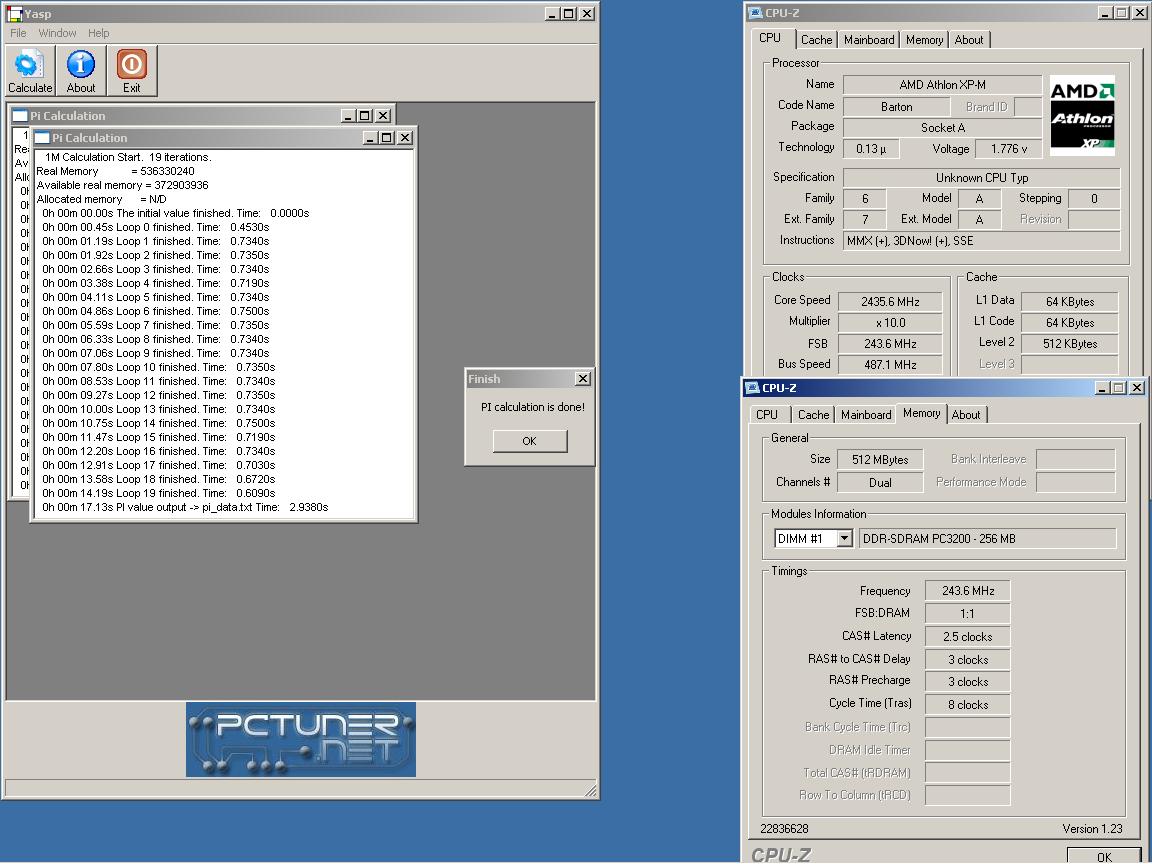The width and height of the screenshot is (1152, 864).
Task: Click the PI value output pi_data.txt line
Action: coord(185,507)
